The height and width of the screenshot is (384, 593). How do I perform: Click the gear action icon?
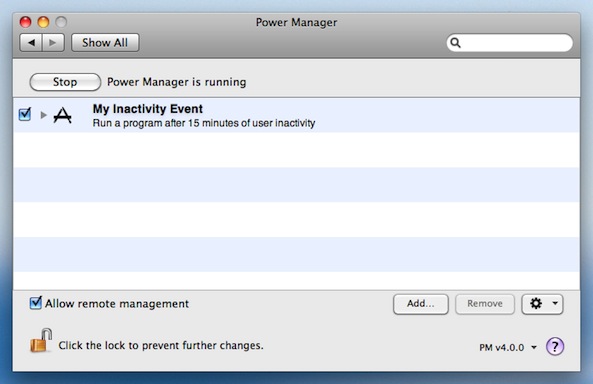pyautogui.click(x=536, y=303)
